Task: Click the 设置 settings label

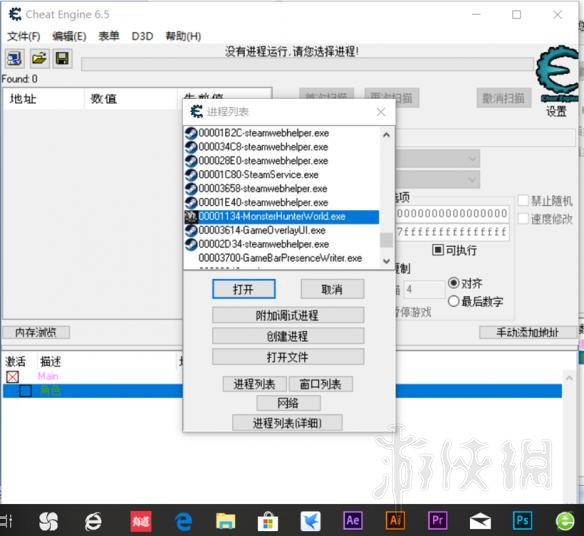Action: pos(556,111)
